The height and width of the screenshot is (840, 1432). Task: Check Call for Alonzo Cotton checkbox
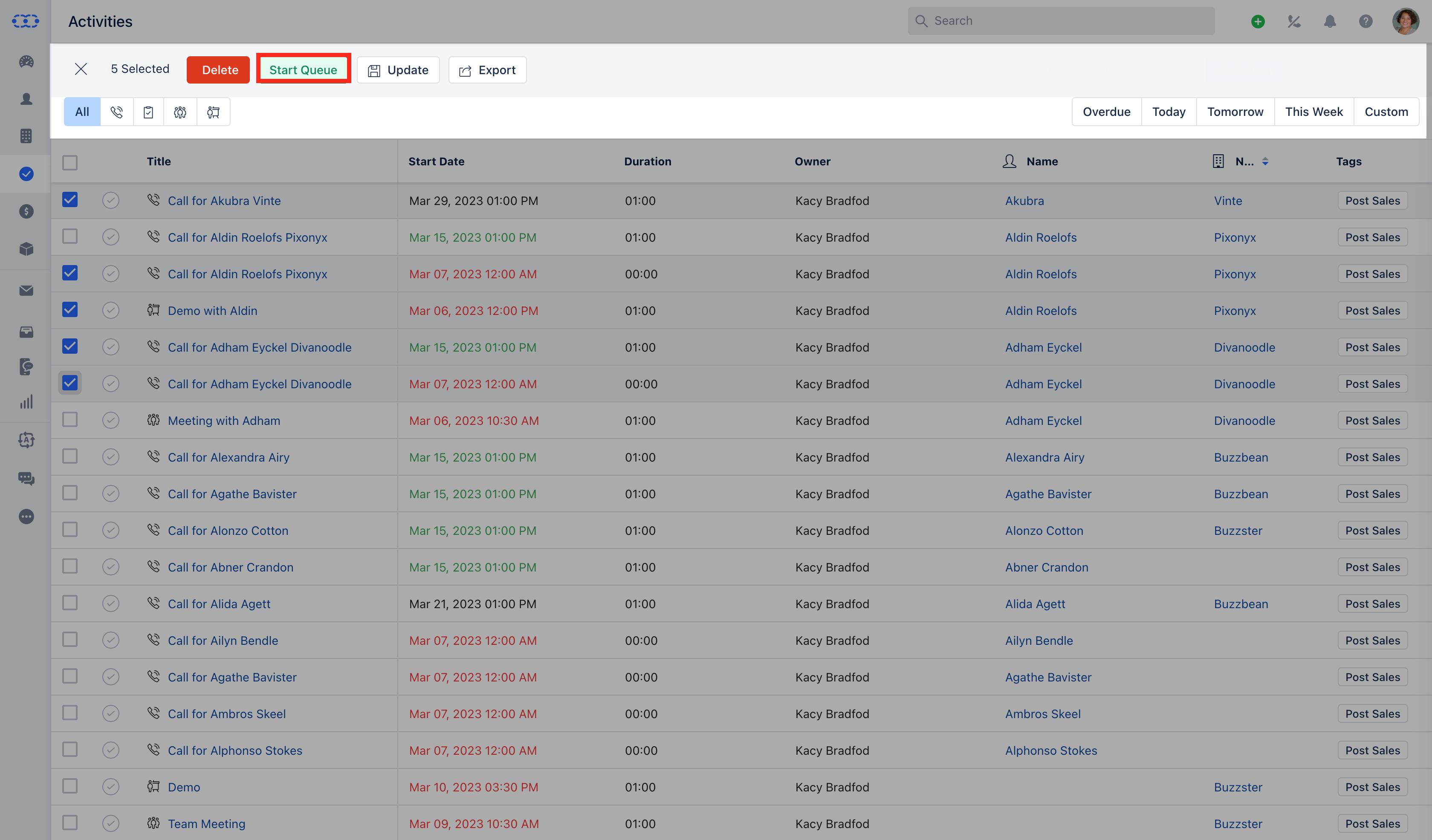(70, 529)
